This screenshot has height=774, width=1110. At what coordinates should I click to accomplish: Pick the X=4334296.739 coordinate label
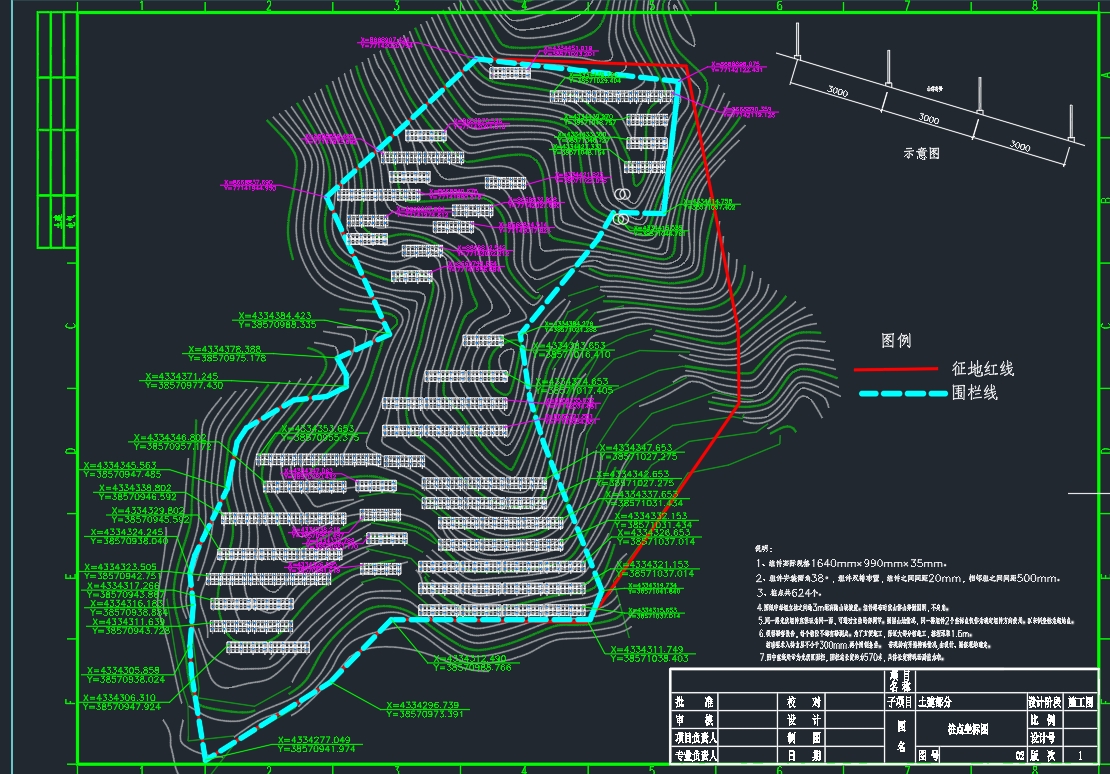(423, 705)
